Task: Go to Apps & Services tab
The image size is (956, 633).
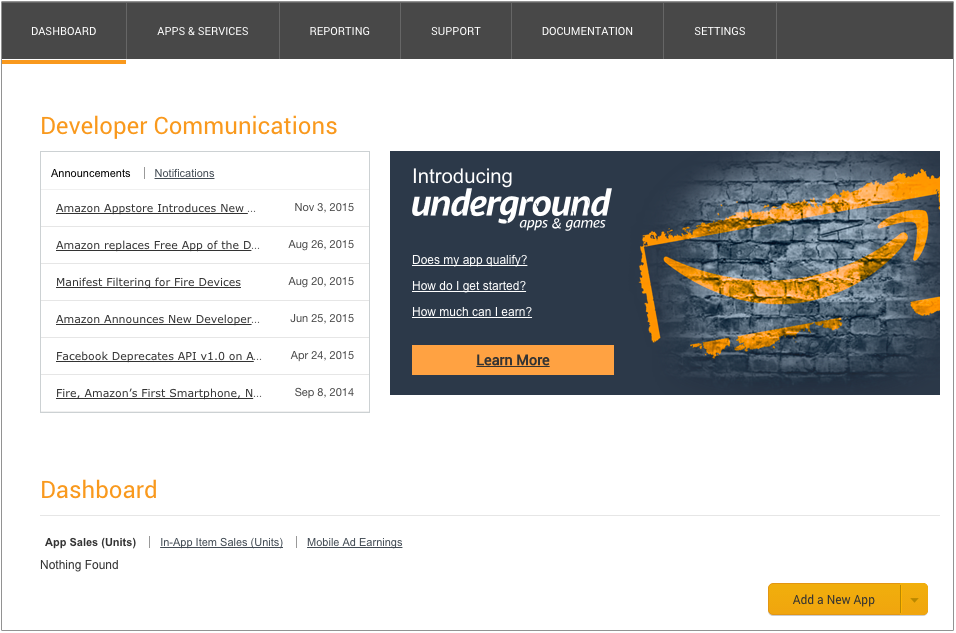Action: coord(202,31)
